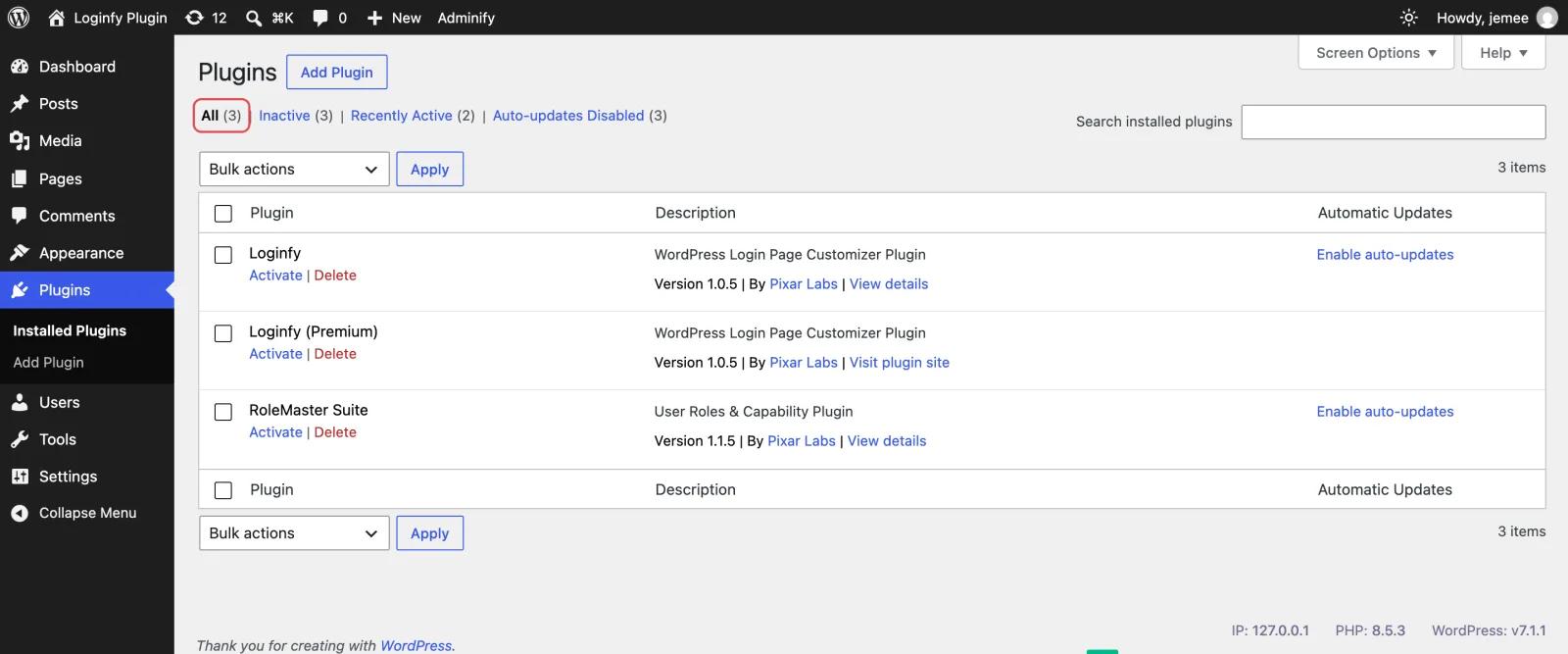This screenshot has height=654, width=1568.
Task: Click the Tools wrench icon in sidebar
Action: (x=20, y=439)
